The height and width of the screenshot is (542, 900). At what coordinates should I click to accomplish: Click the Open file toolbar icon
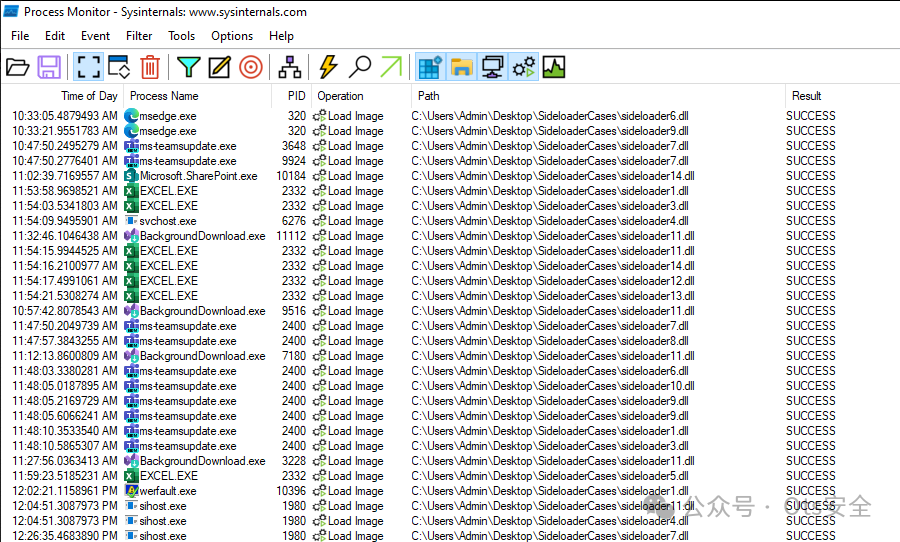(x=18, y=67)
